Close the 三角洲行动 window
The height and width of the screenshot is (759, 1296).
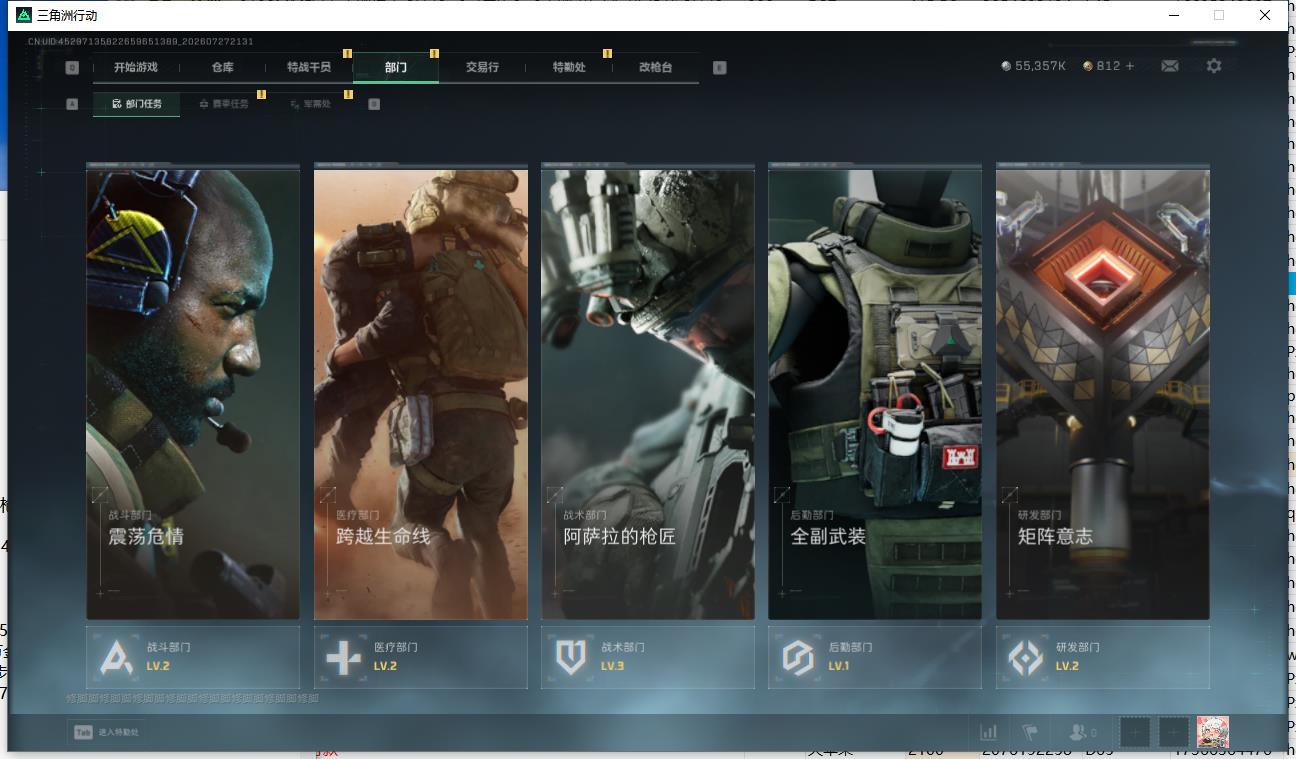[1265, 15]
